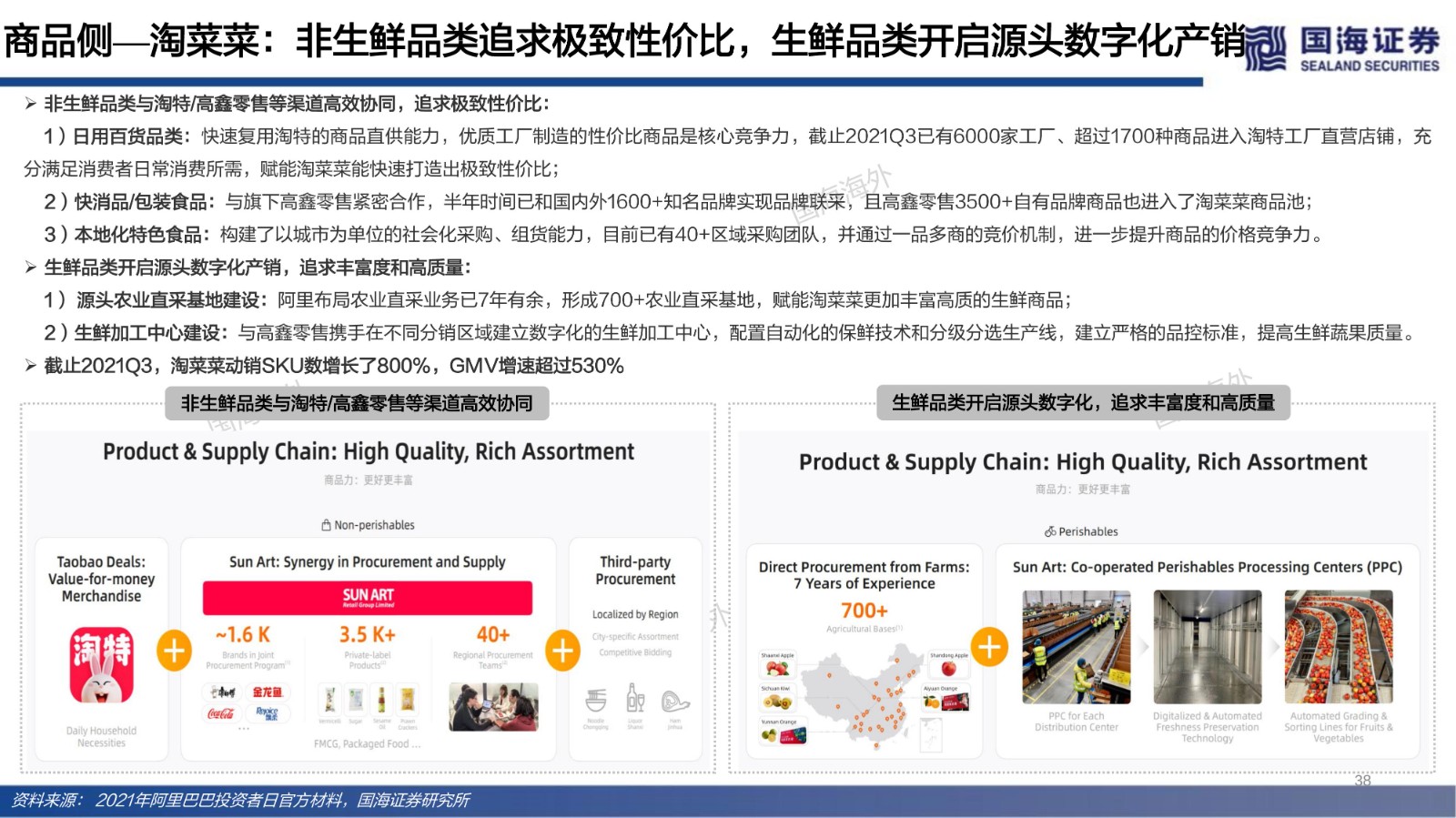
Task: Click the Yunnan Orange fruit tile
Action: pyautogui.click(x=784, y=731)
